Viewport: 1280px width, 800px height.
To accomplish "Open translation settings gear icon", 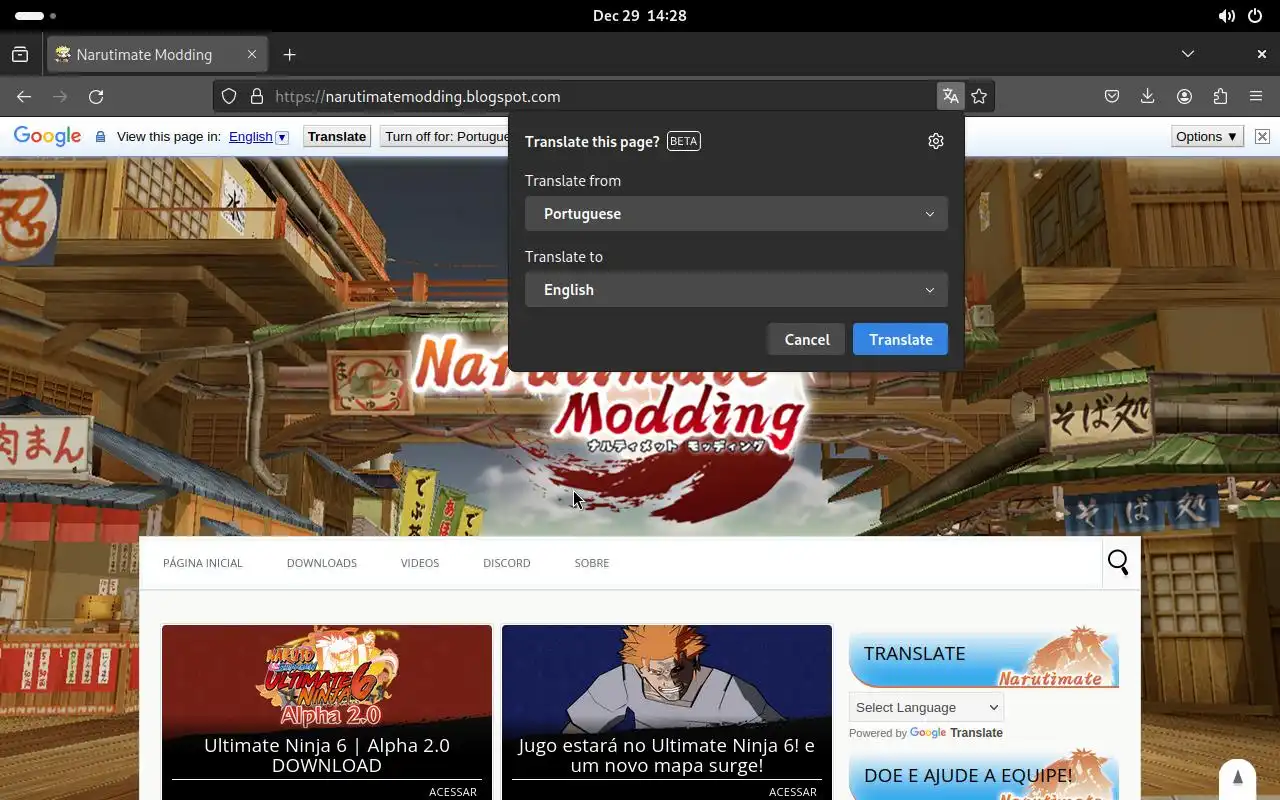I will click(x=936, y=141).
